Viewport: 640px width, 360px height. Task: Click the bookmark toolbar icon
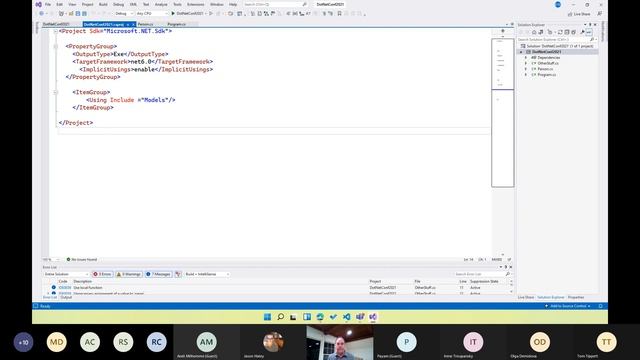(x=339, y=13)
